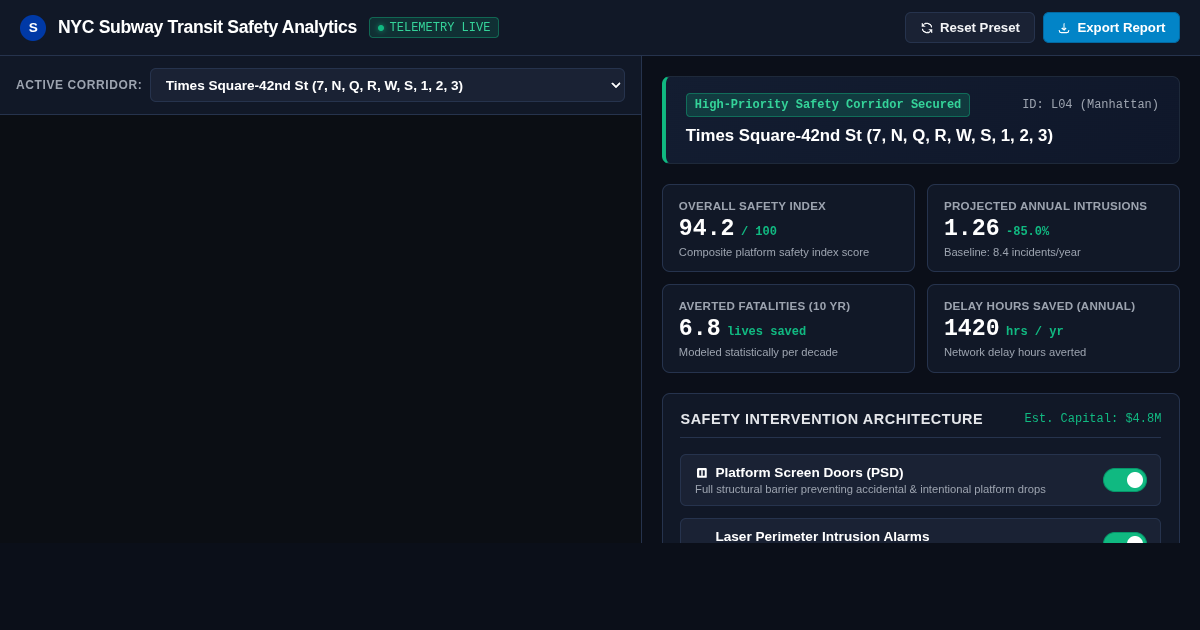
Task: Click the Platform Screen Doors door icon
Action: 702,473
